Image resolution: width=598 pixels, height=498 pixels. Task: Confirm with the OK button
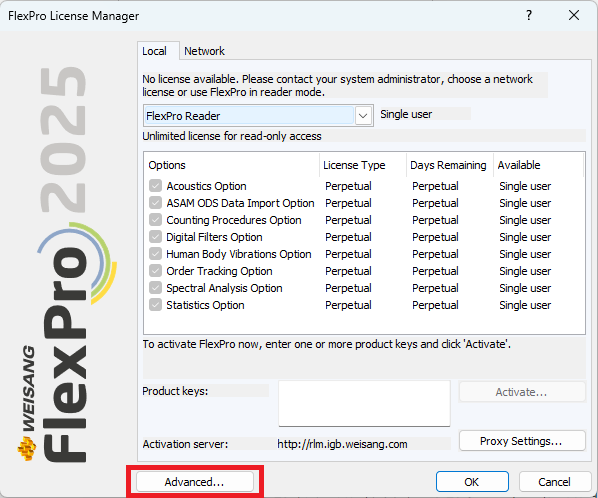pos(472,482)
